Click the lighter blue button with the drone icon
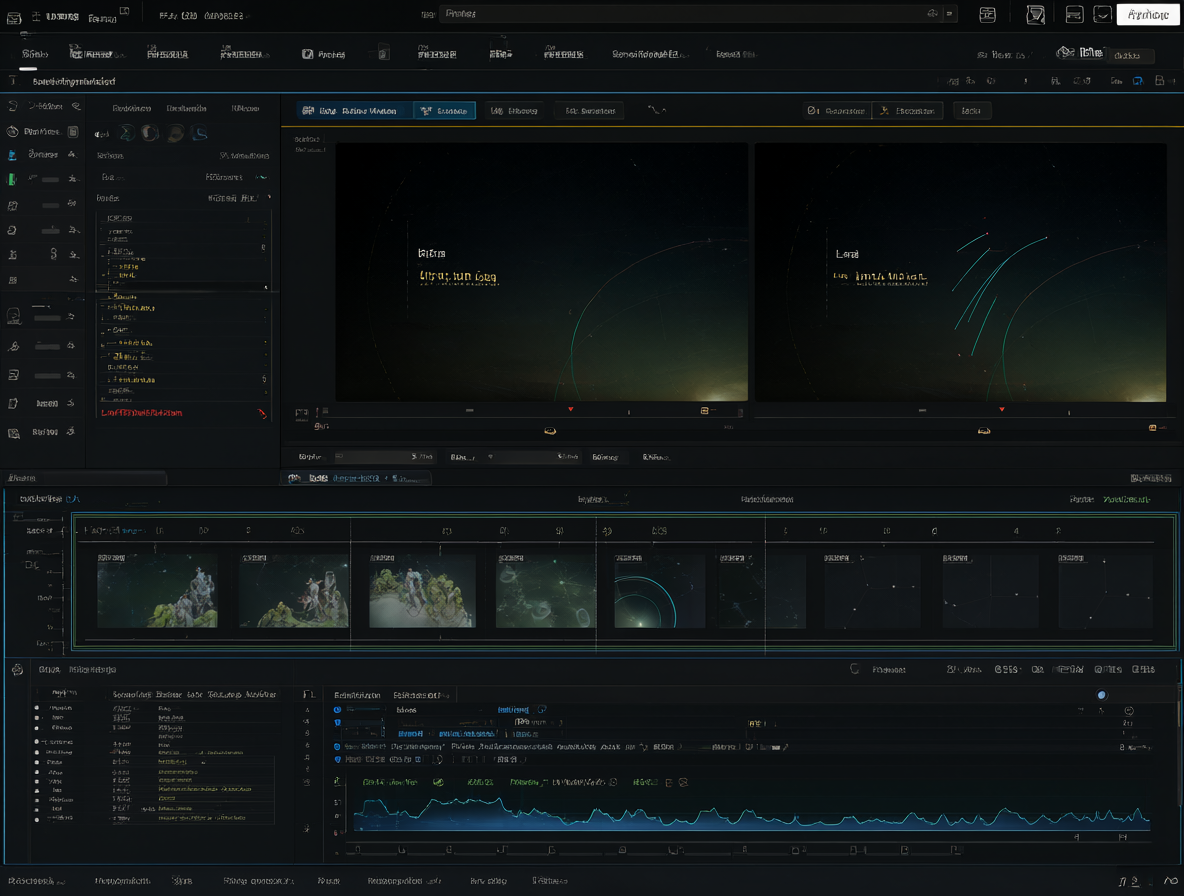 click(x=444, y=111)
